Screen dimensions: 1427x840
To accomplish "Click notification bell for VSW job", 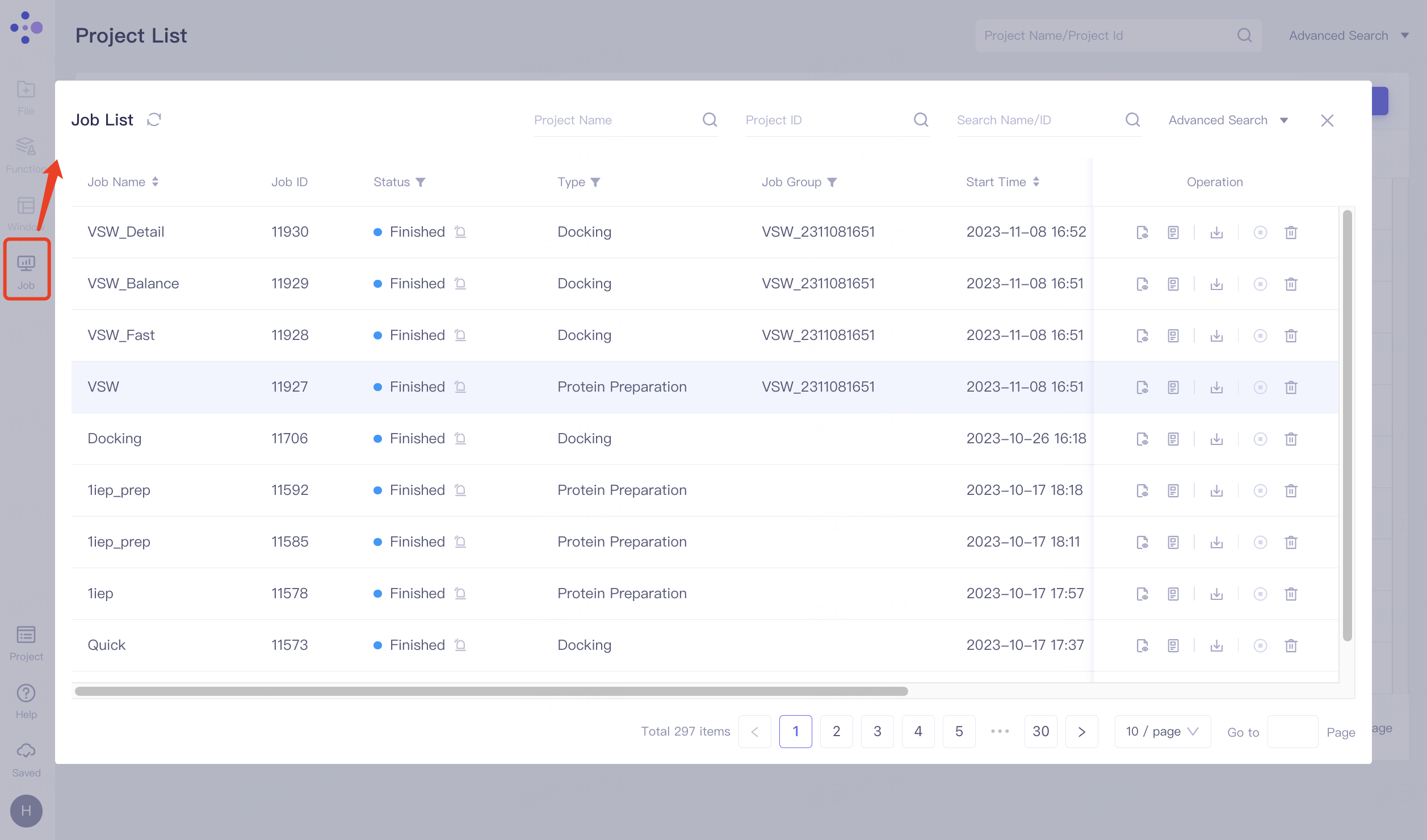I will click(460, 387).
